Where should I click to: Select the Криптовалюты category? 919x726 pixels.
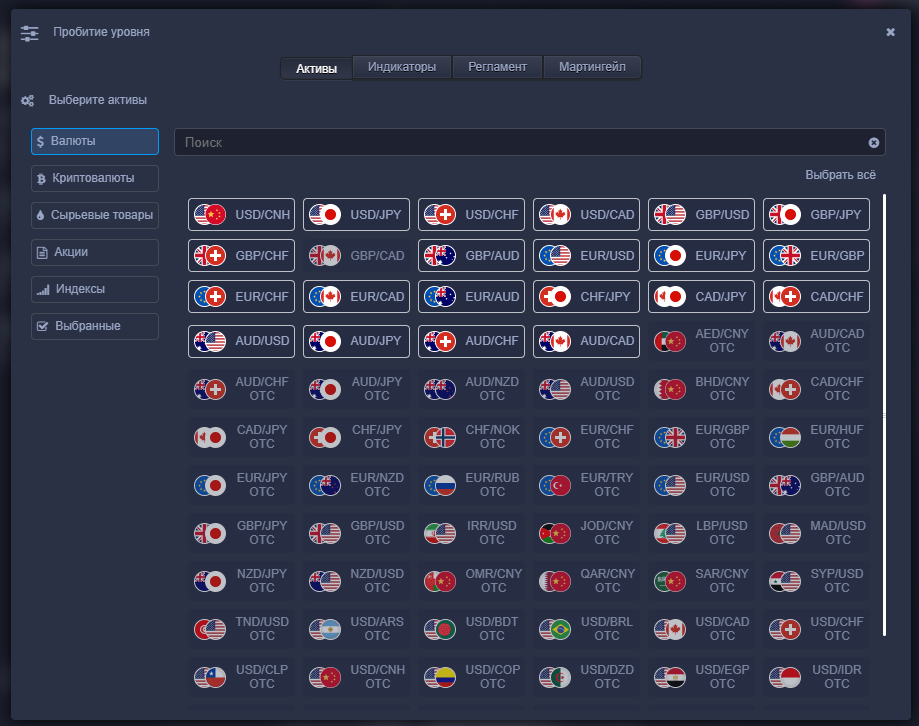[x=95, y=178]
